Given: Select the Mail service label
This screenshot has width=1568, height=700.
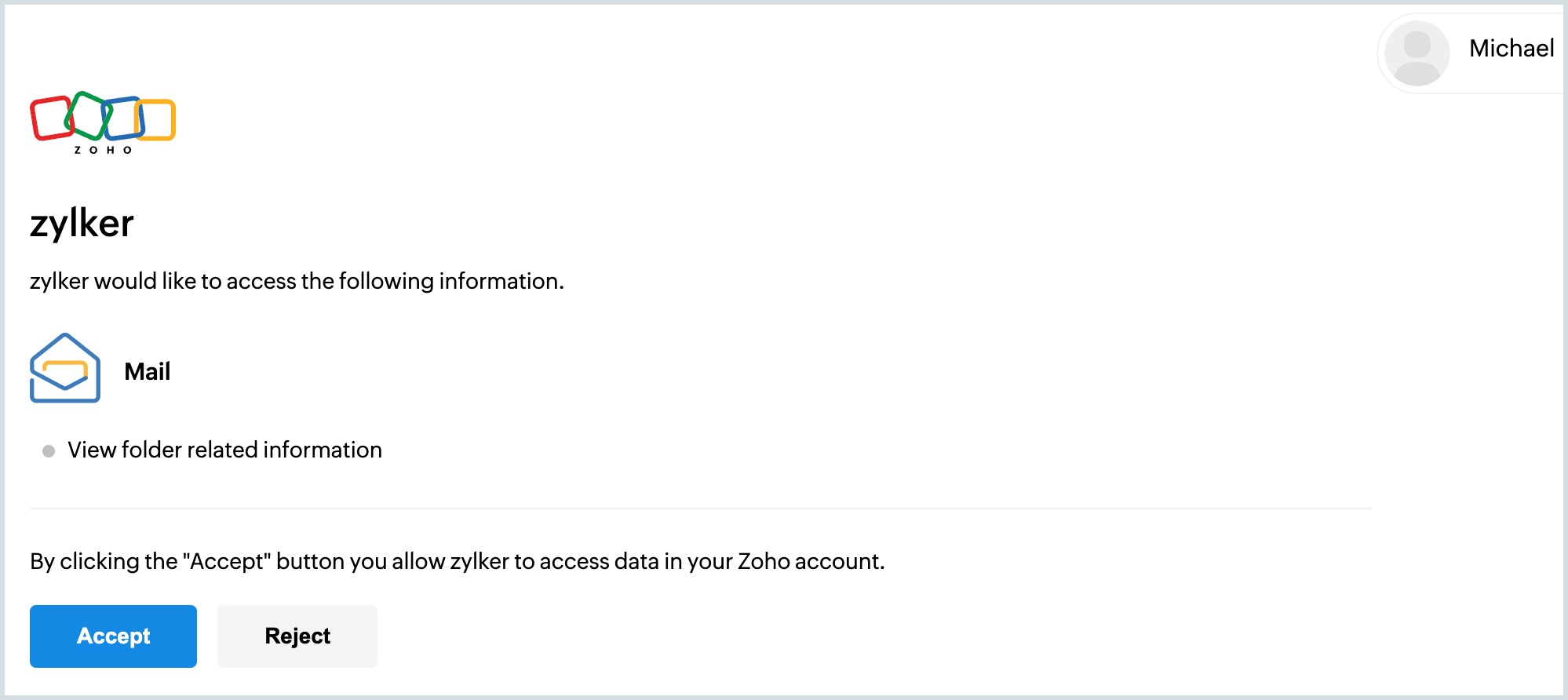Looking at the screenshot, I should coord(148,371).
